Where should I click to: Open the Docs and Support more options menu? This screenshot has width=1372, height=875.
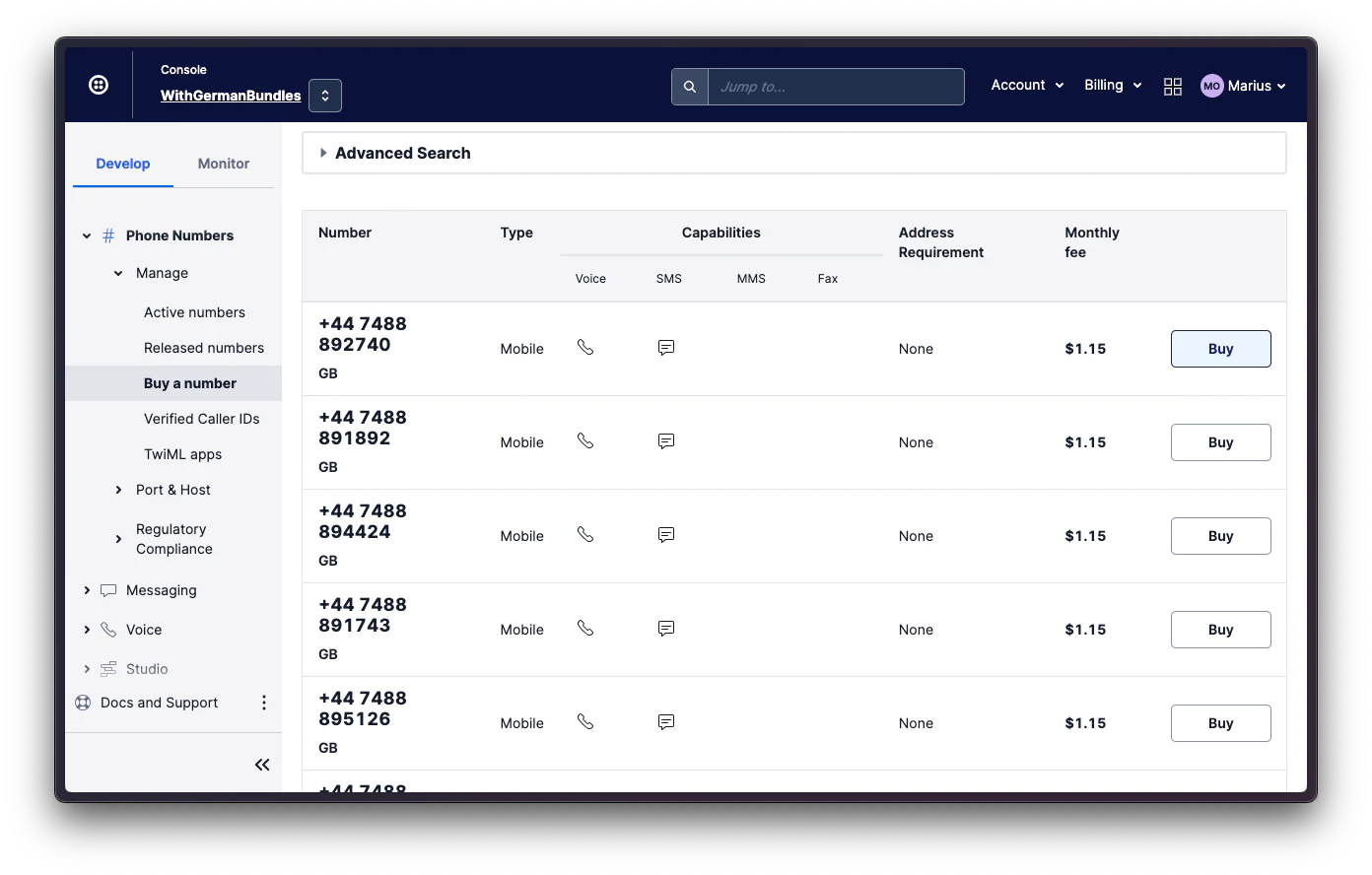[263, 703]
